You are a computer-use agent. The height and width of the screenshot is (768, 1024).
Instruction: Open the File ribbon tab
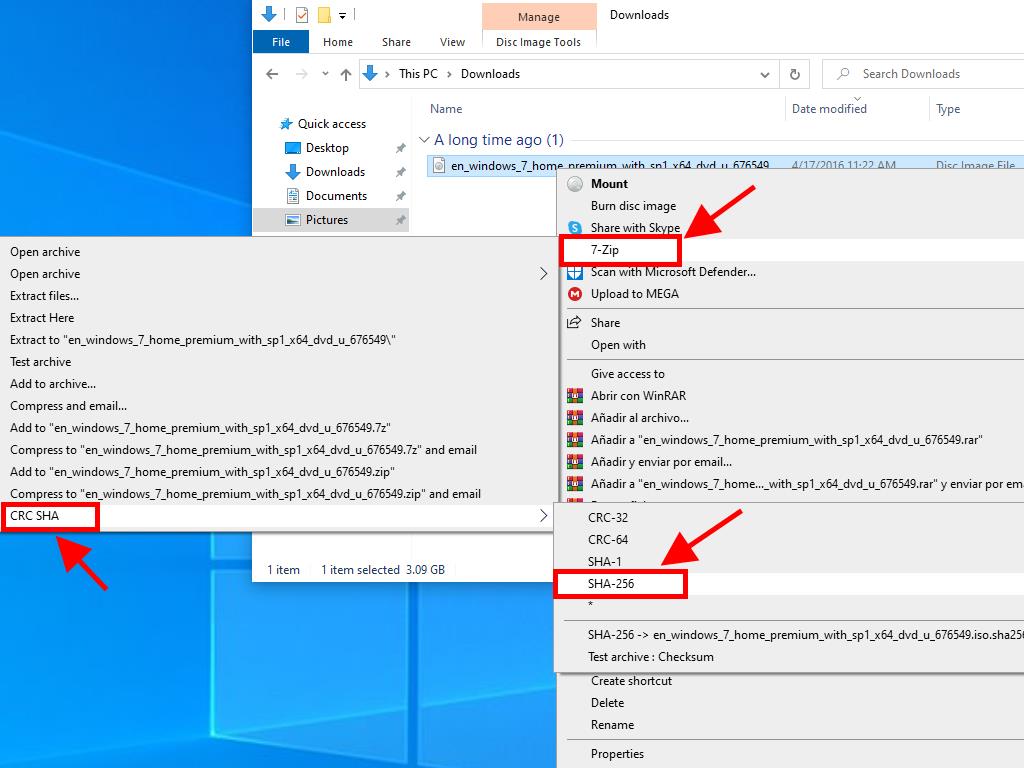[281, 42]
